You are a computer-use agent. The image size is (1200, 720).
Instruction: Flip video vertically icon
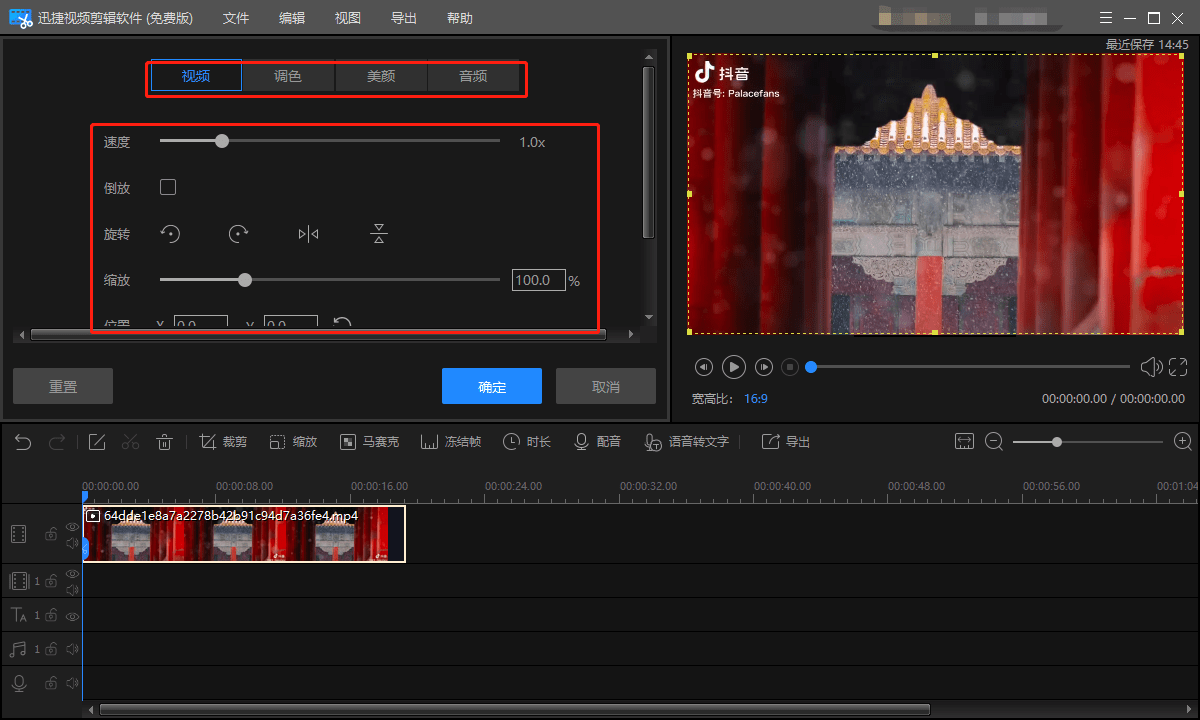pyautogui.click(x=378, y=234)
